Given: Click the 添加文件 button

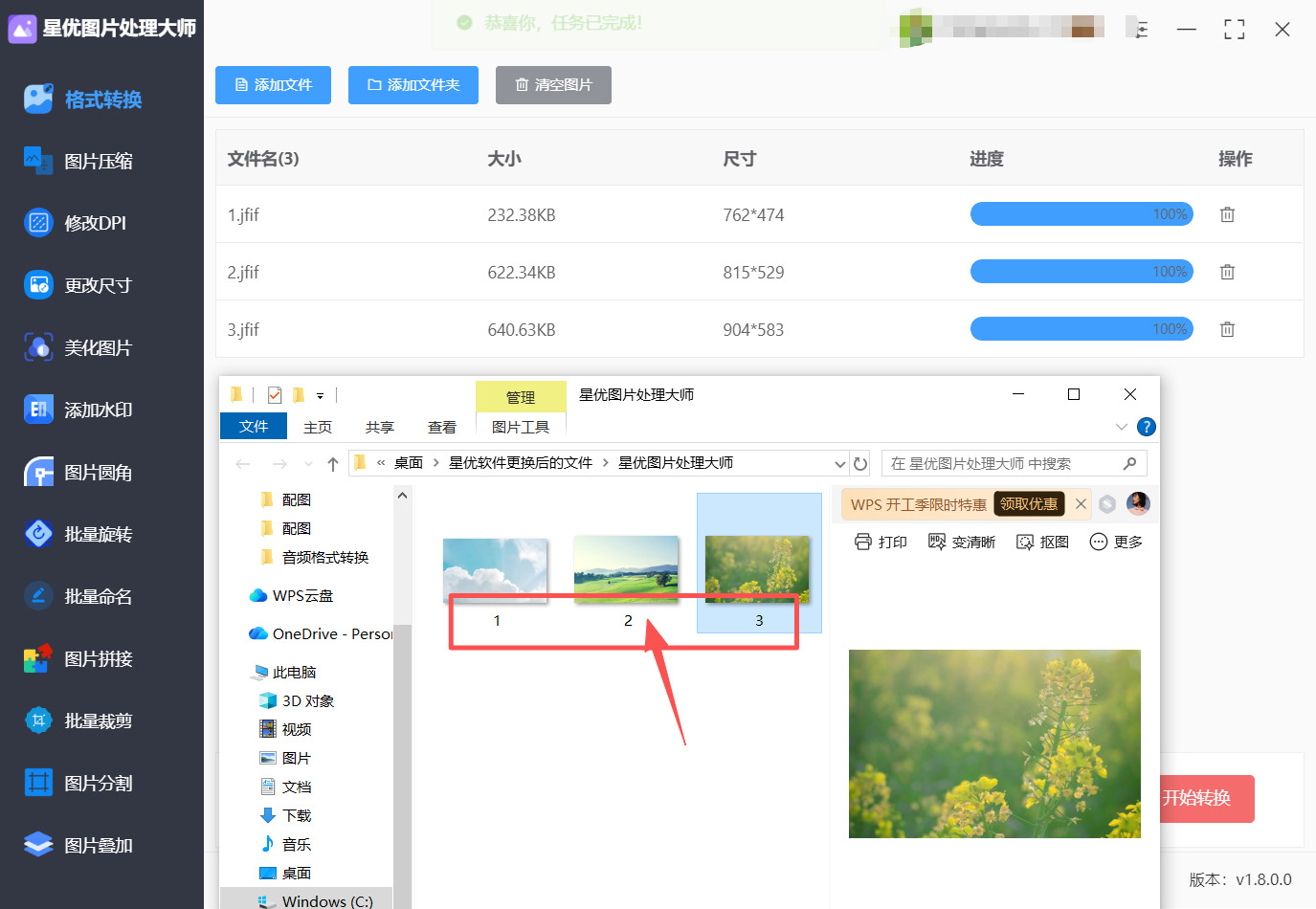Looking at the screenshot, I should pos(274,85).
